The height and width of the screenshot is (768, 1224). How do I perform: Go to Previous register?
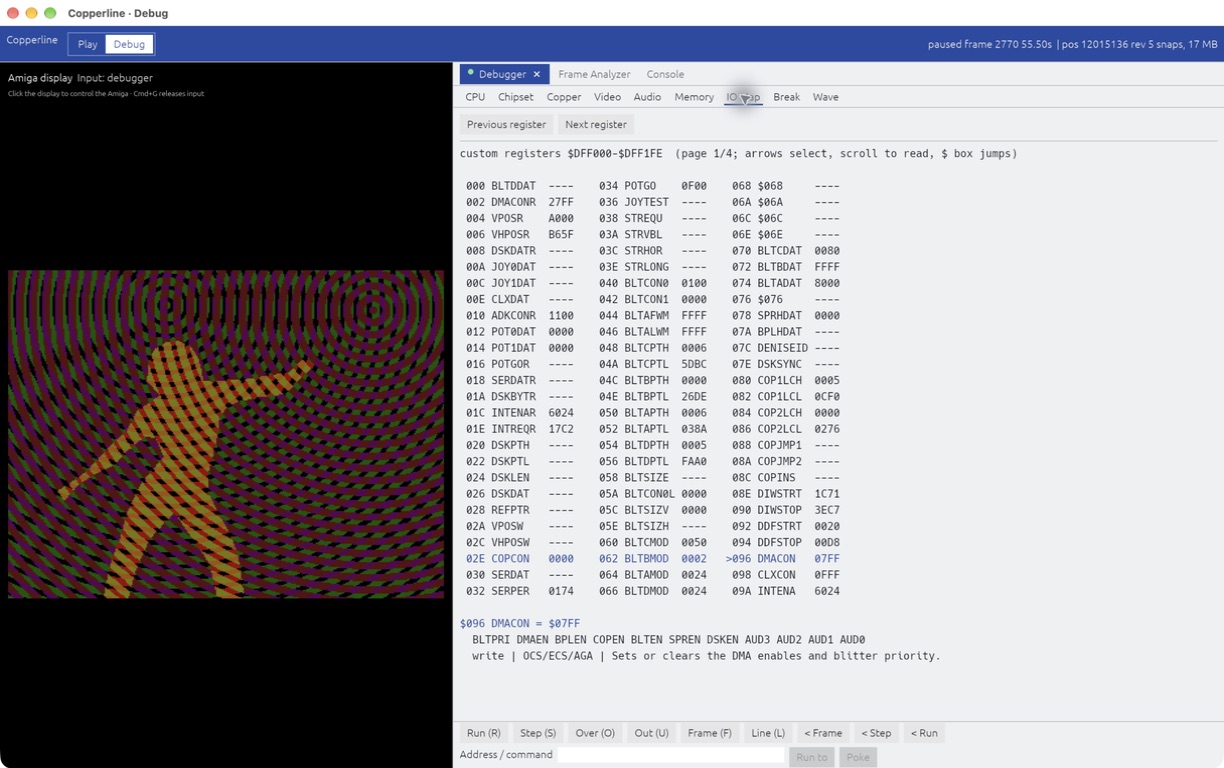[x=506, y=124]
